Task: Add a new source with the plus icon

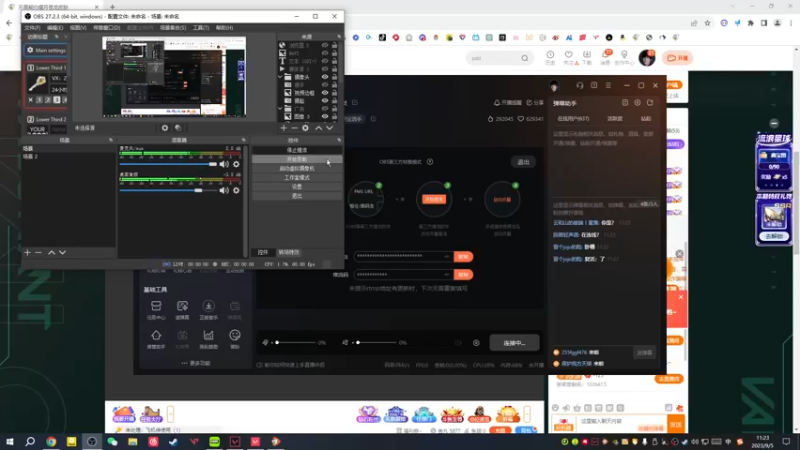Action: [284, 128]
